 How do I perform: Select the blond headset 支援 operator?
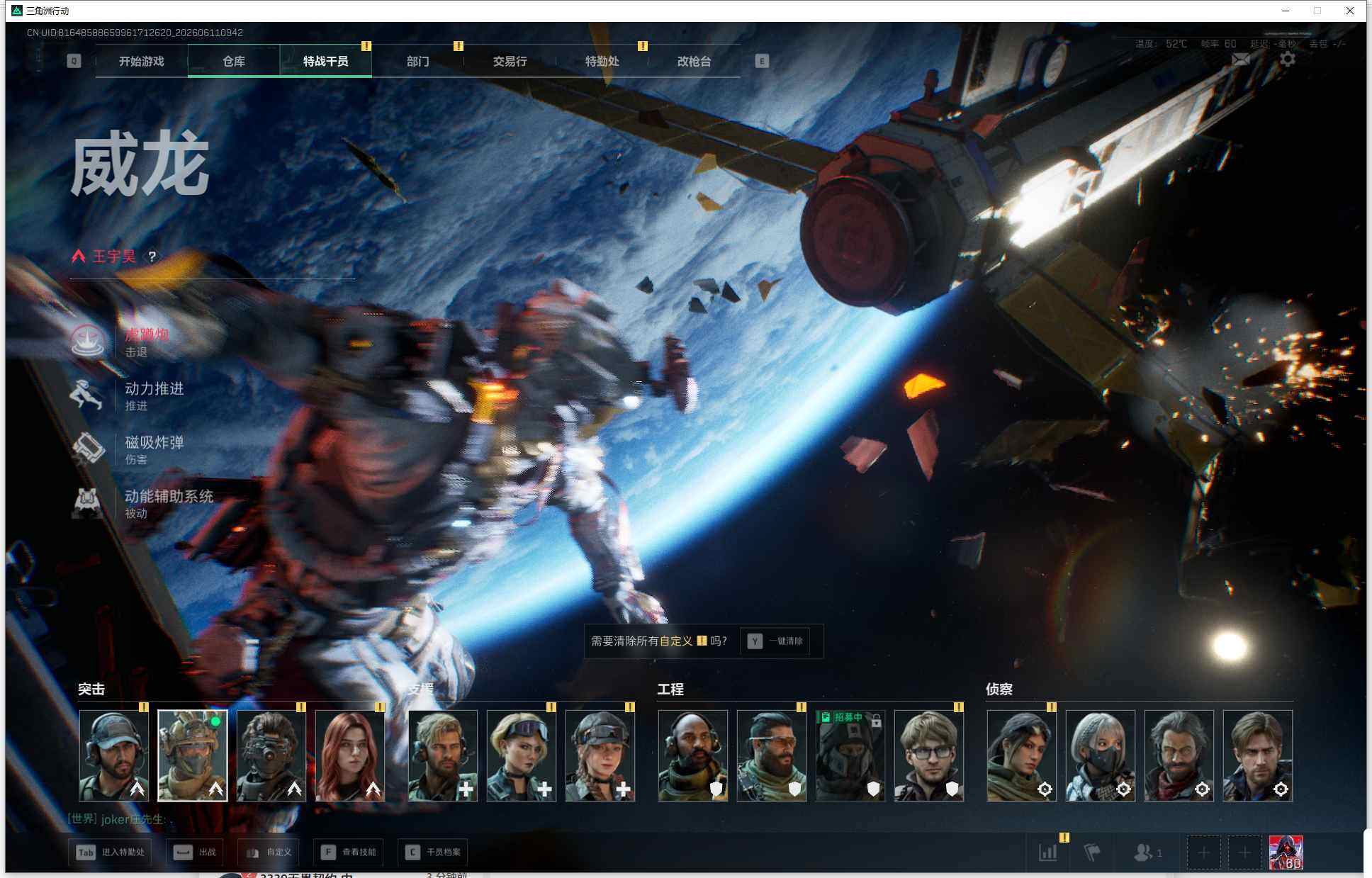click(443, 755)
